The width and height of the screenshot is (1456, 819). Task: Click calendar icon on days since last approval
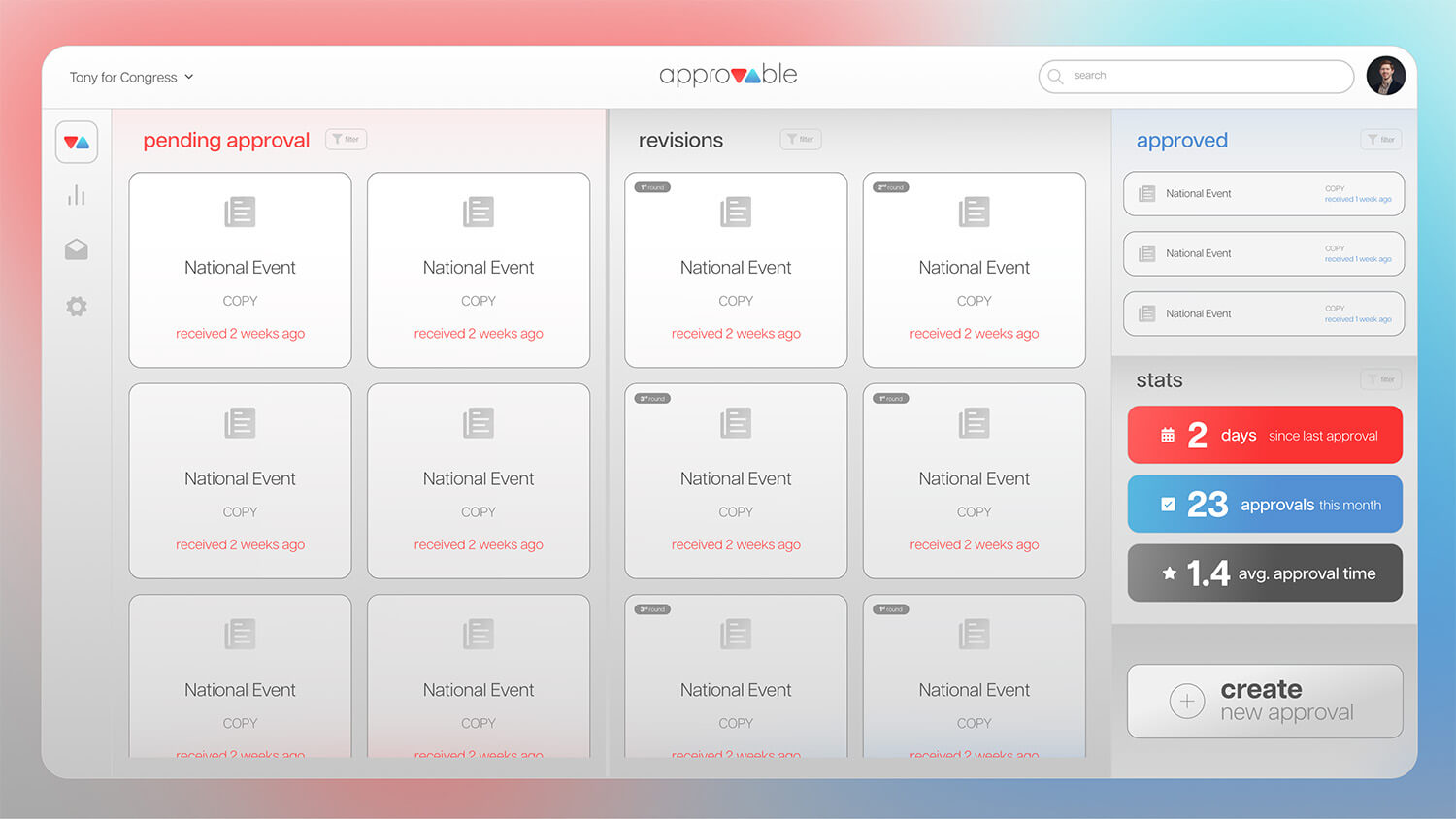1168,436
